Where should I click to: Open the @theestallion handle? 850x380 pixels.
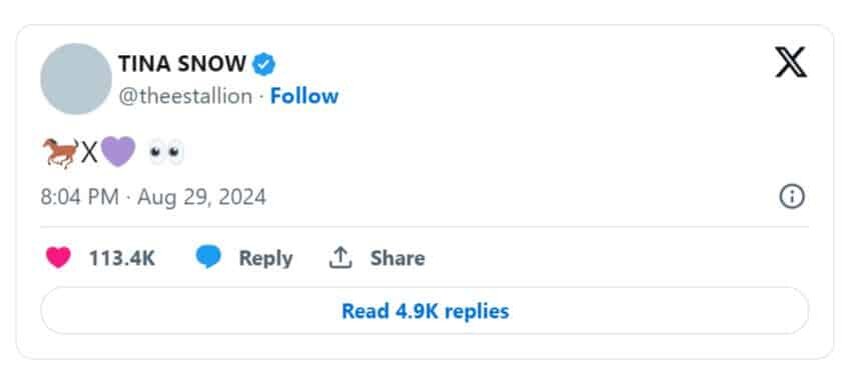[185, 97]
